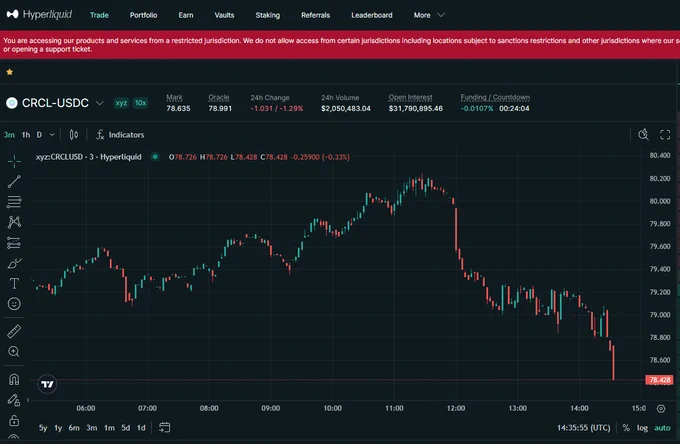Open the Indicators dialog

(x=120, y=135)
